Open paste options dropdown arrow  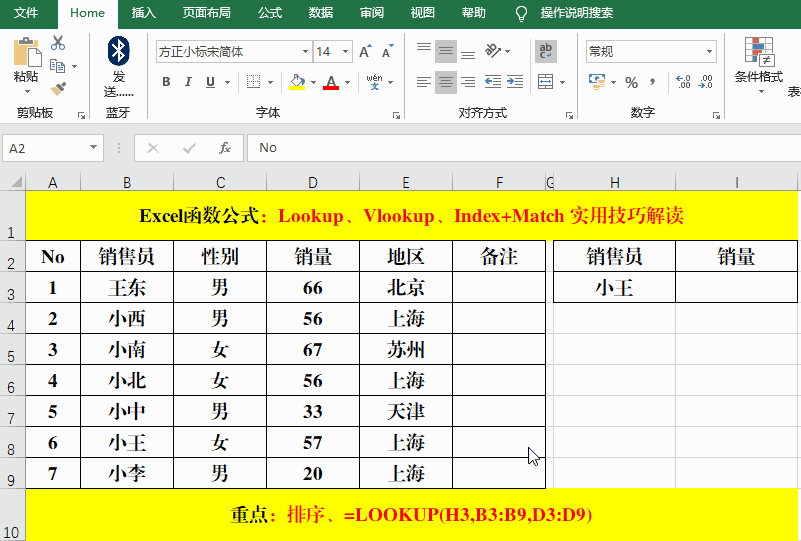tap(27, 91)
